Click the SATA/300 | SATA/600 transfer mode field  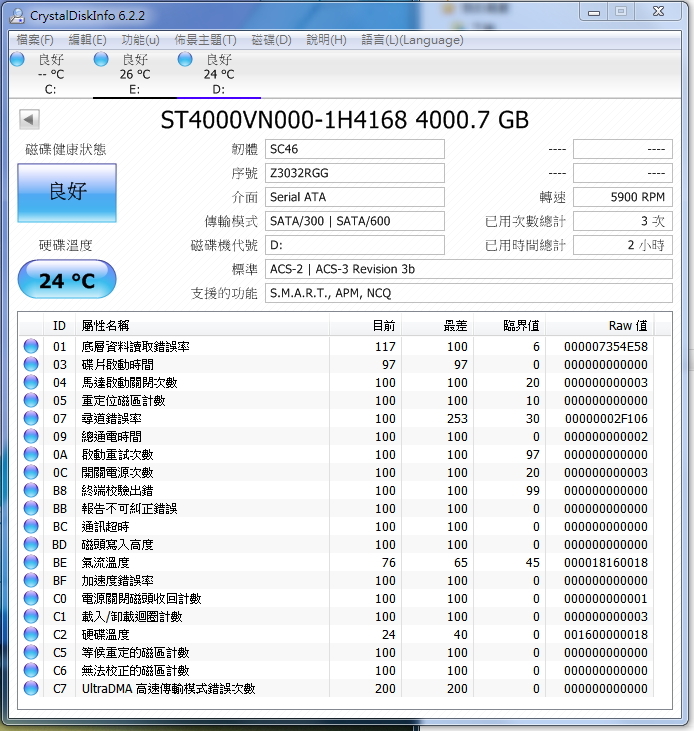[355, 221]
